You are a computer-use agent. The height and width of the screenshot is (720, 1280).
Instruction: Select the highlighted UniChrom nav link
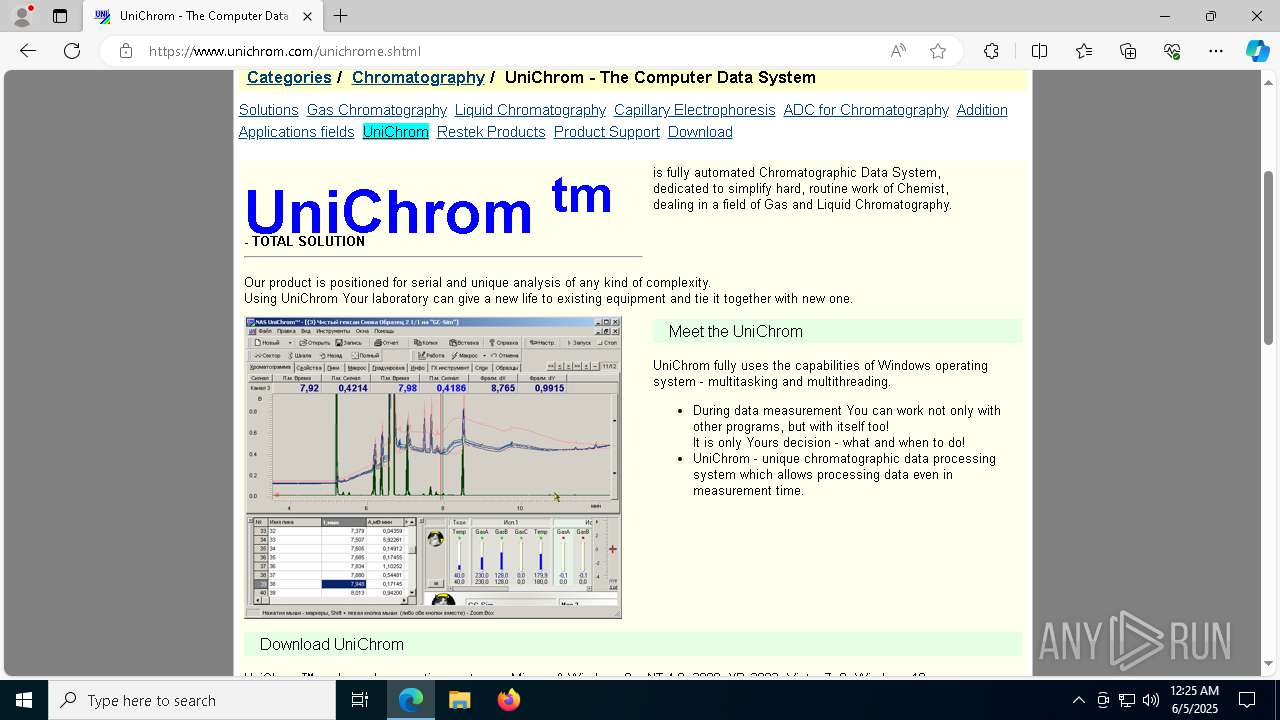[396, 132]
